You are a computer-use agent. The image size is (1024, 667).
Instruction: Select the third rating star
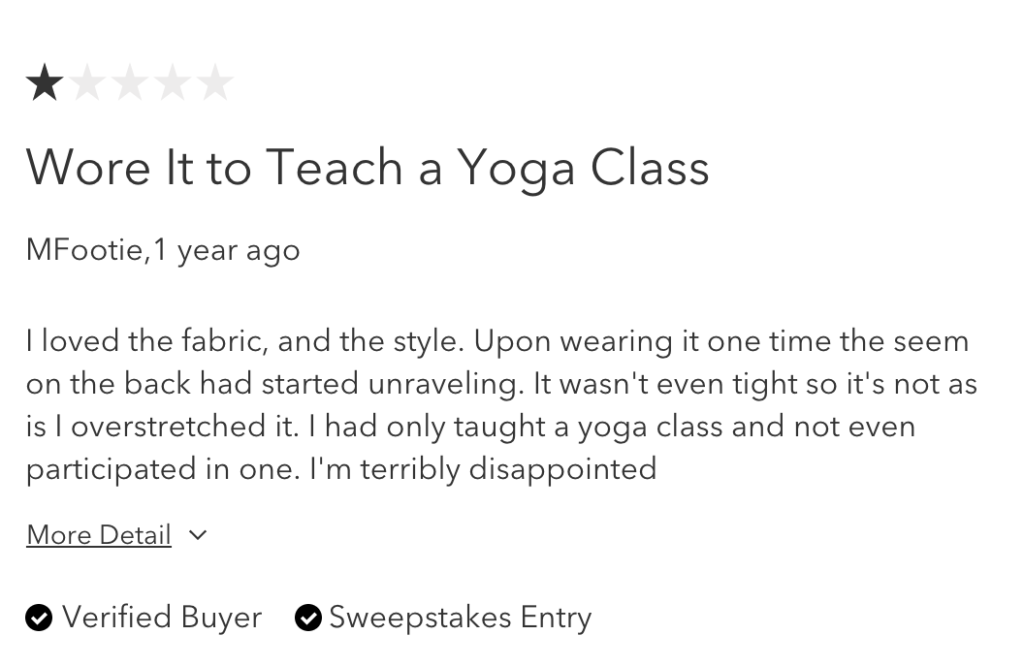(130, 84)
